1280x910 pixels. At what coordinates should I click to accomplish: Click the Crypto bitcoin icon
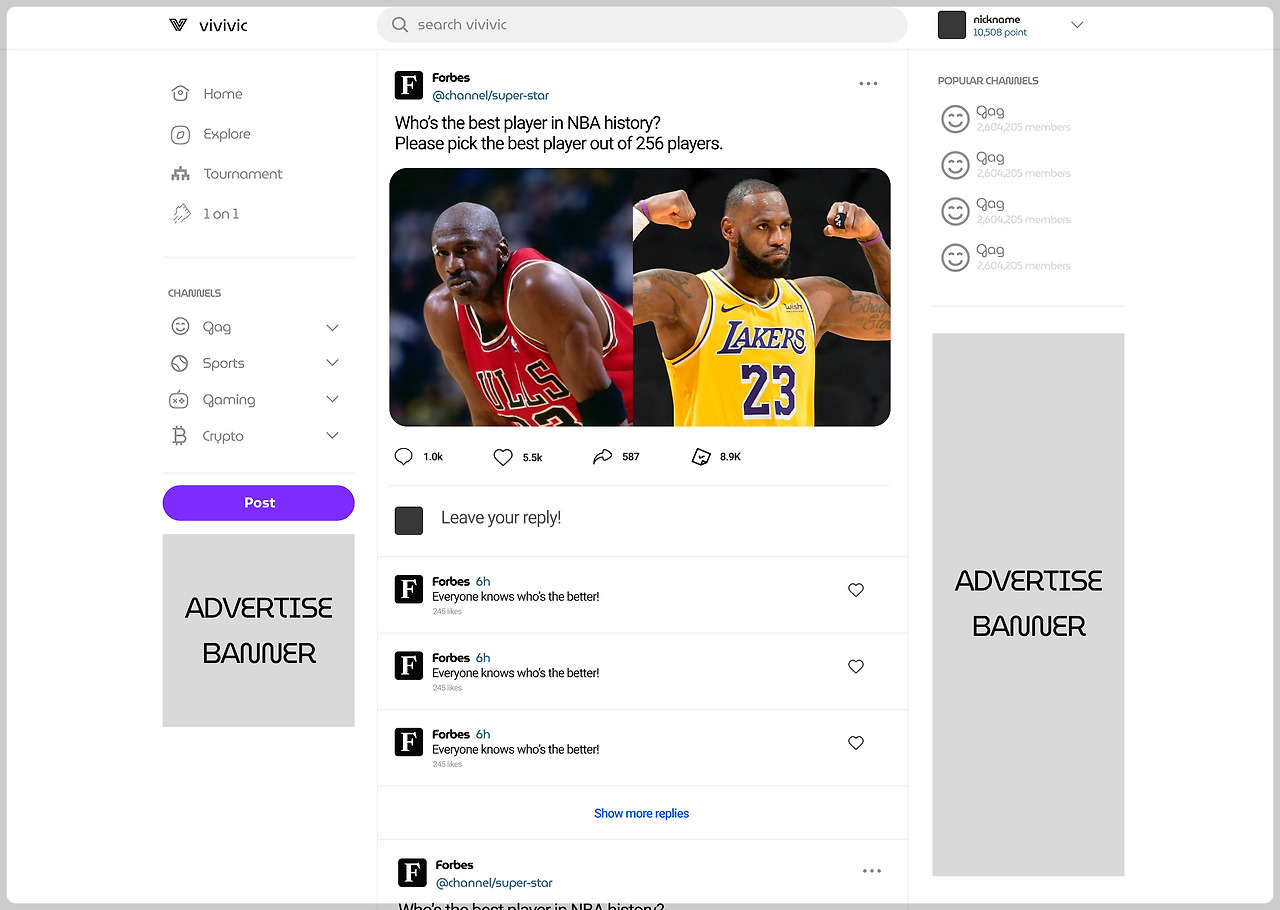pyautogui.click(x=180, y=436)
